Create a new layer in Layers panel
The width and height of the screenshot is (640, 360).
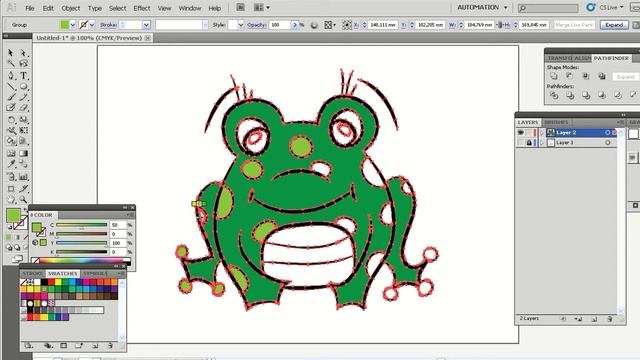point(594,319)
